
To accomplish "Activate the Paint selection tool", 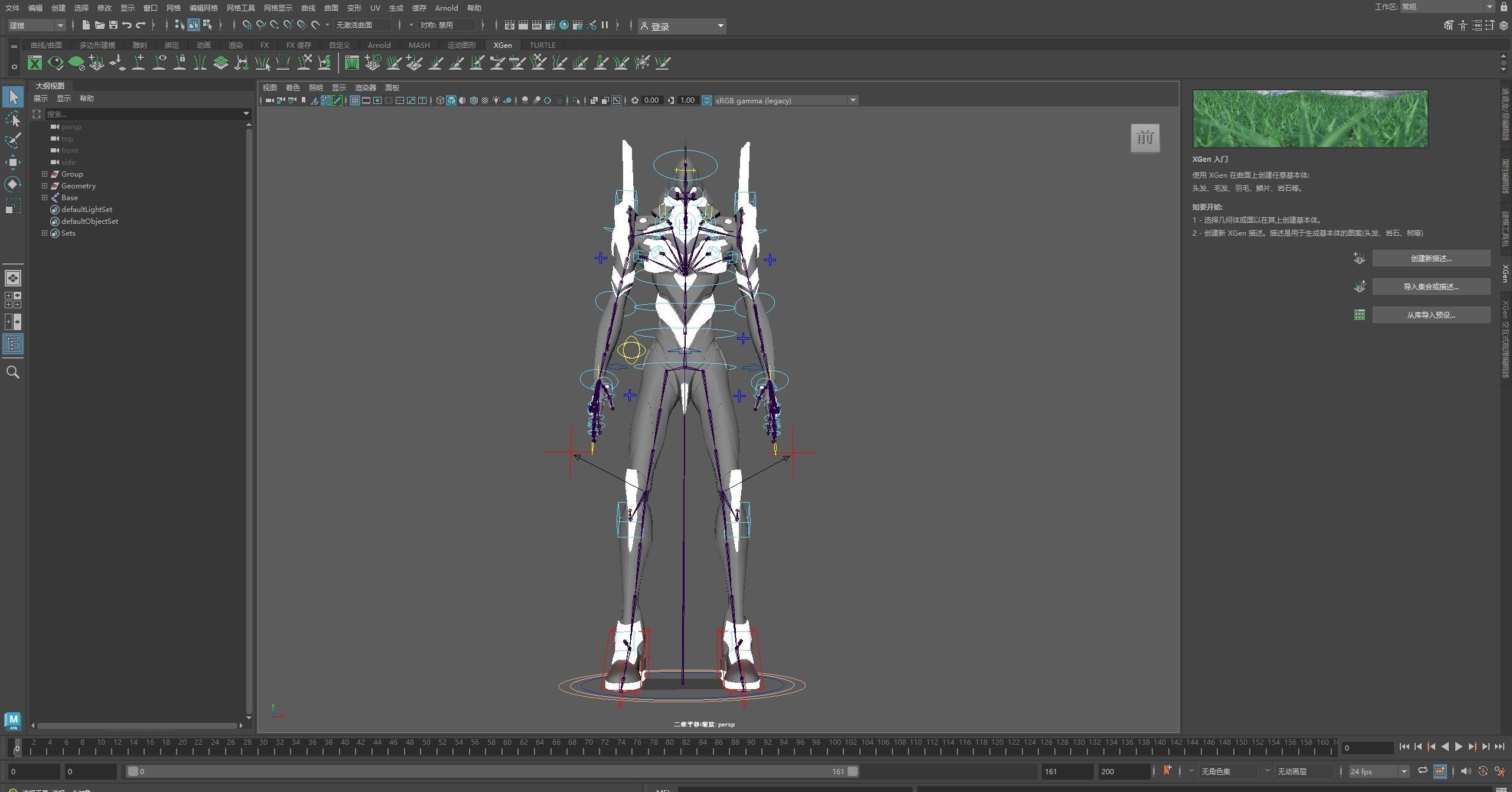I will click(13, 141).
